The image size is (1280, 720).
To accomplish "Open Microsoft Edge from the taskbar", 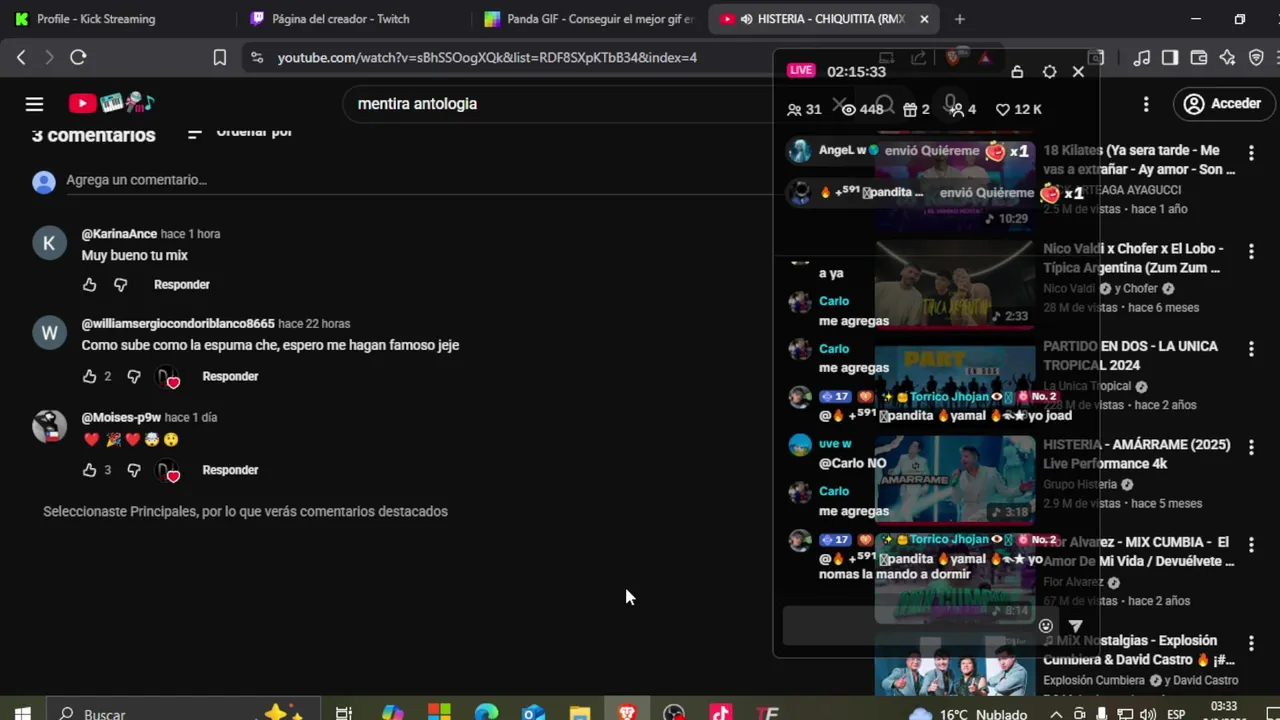I will (x=486, y=713).
